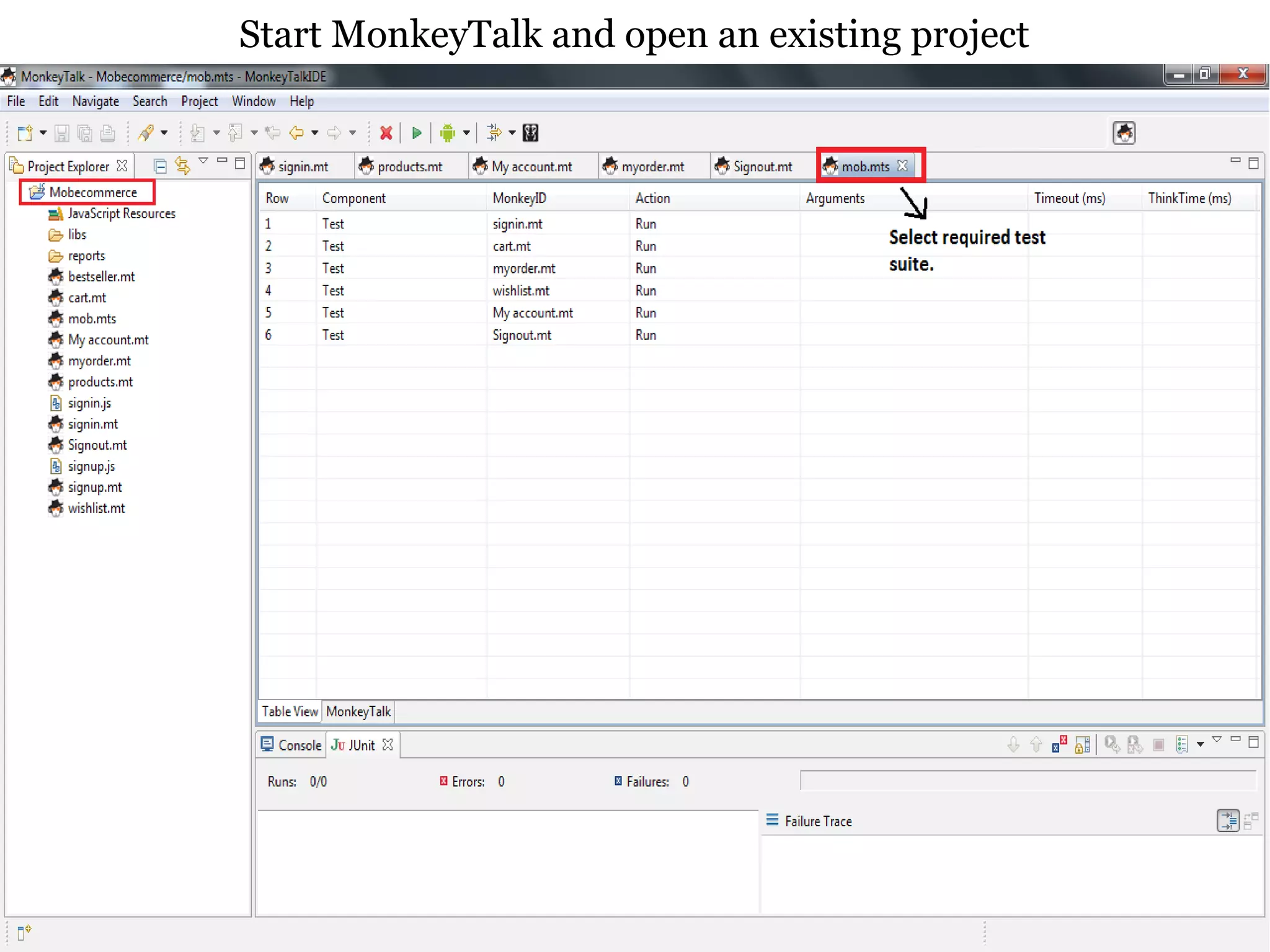Click the black monkey silhouette toolbar icon

coord(531,133)
